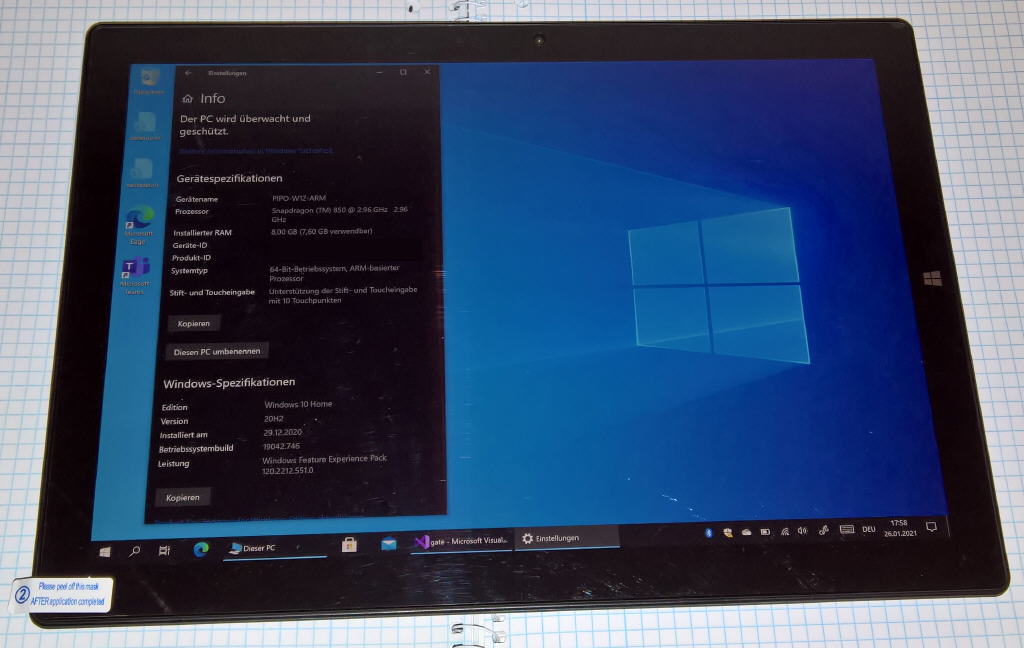Click the 'Produkt-ID' label

click(x=191, y=258)
